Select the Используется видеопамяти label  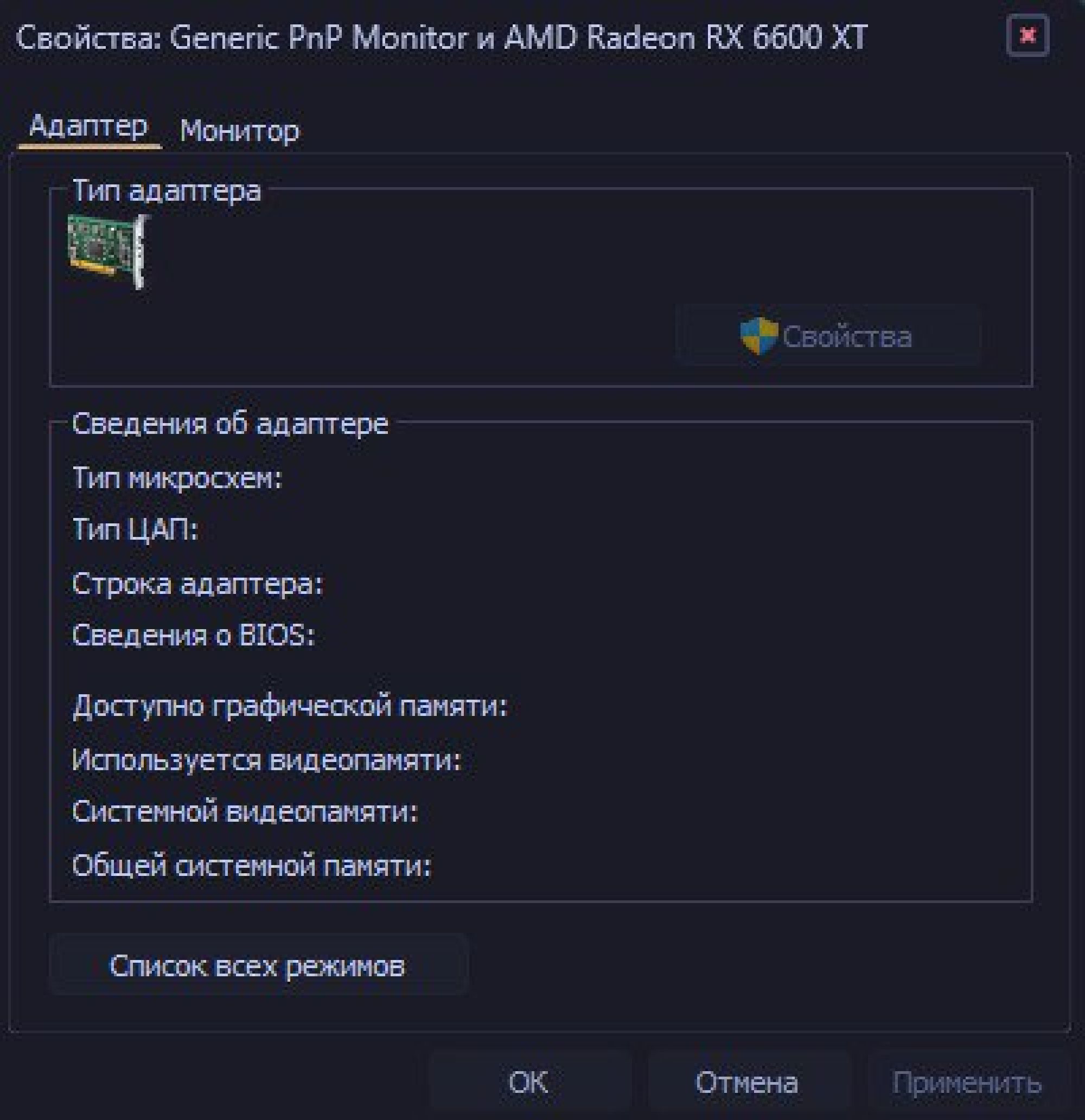click(266, 760)
